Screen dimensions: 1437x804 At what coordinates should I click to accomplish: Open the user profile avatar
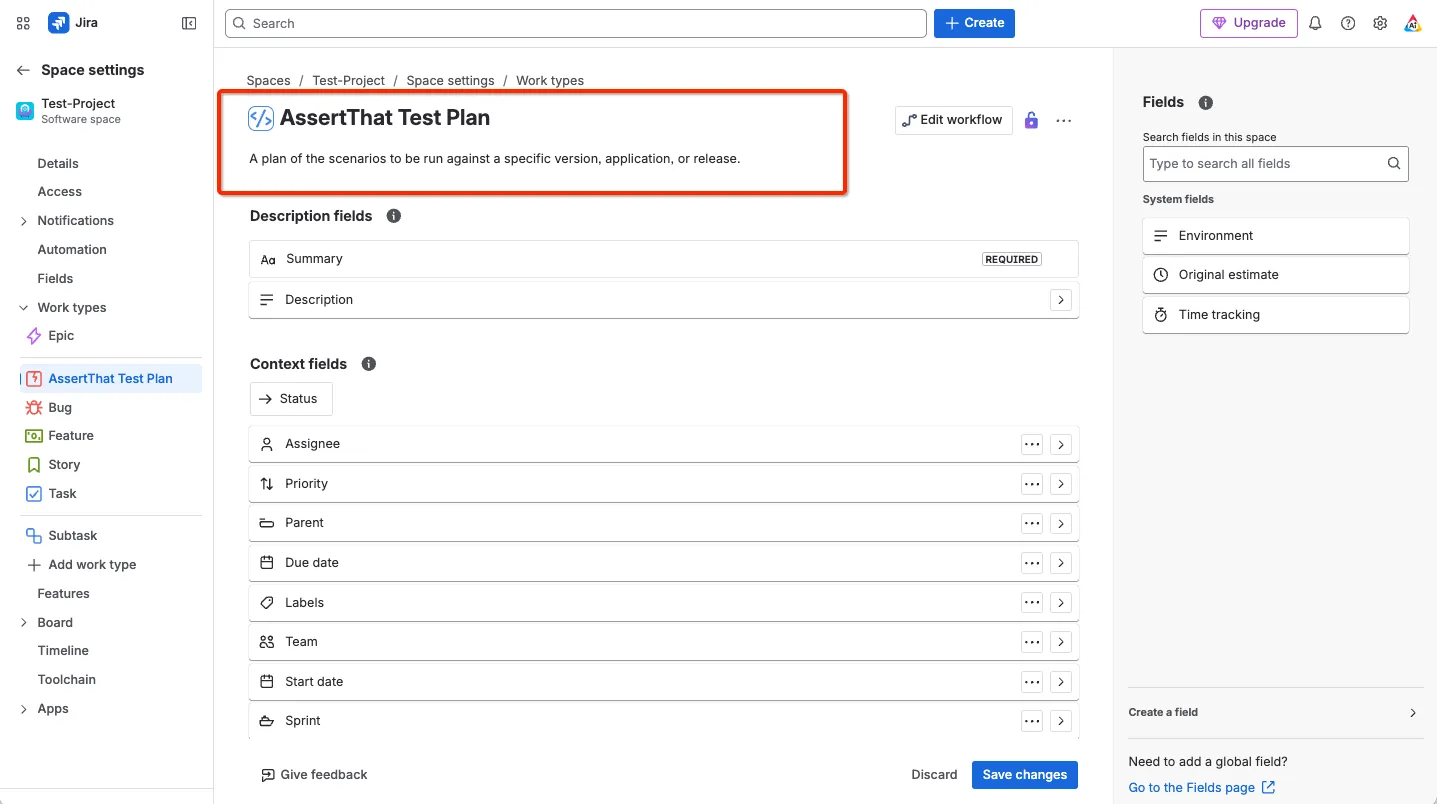coord(1412,23)
